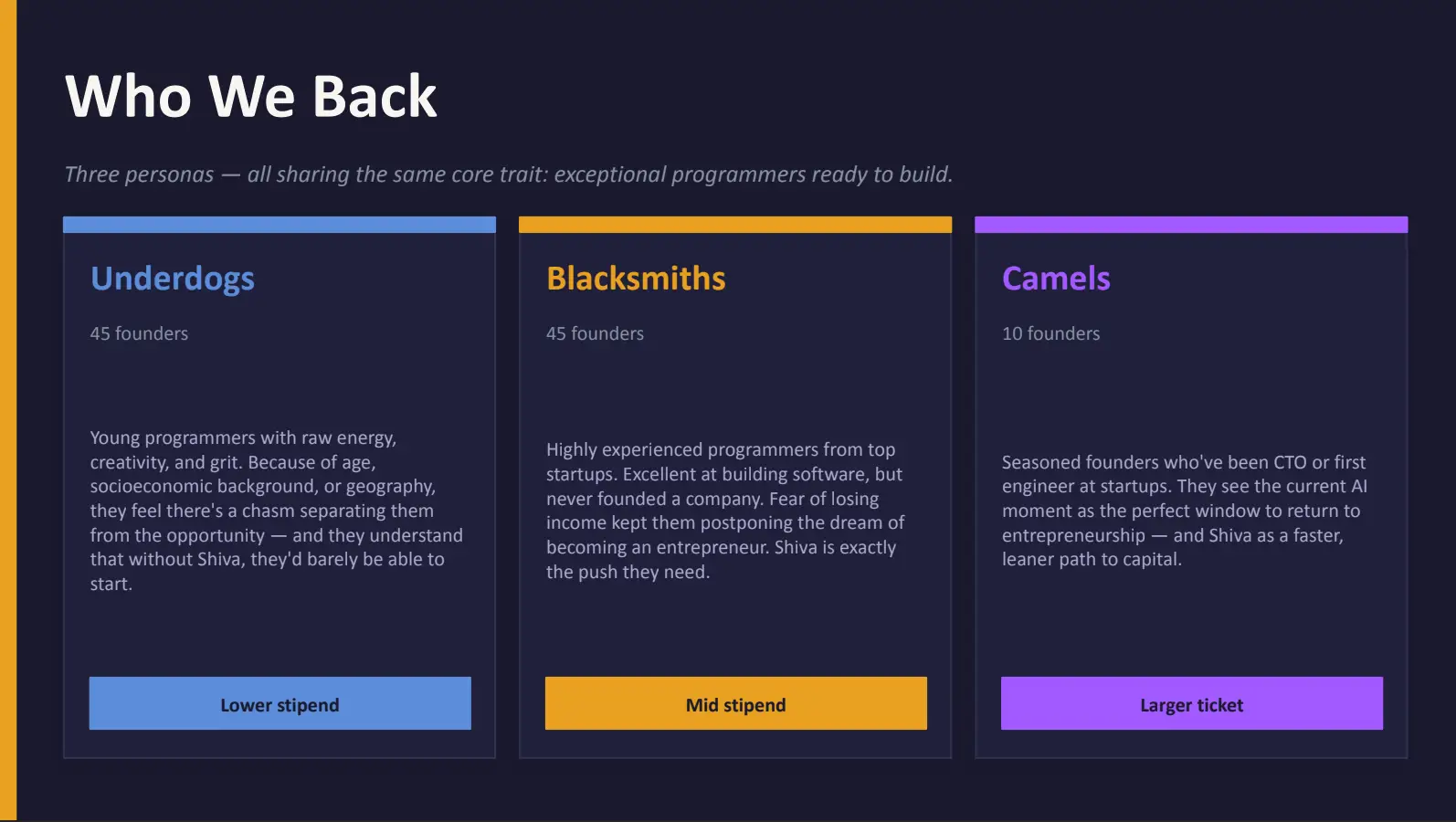Click "45 founders" under Underdogs
This screenshot has width=1456, height=822.
(139, 333)
